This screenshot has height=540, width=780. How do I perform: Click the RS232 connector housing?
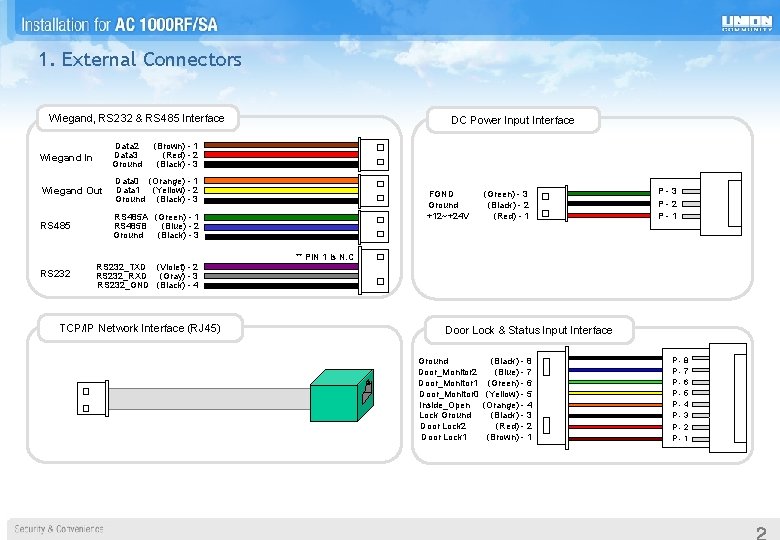[x=374, y=271]
